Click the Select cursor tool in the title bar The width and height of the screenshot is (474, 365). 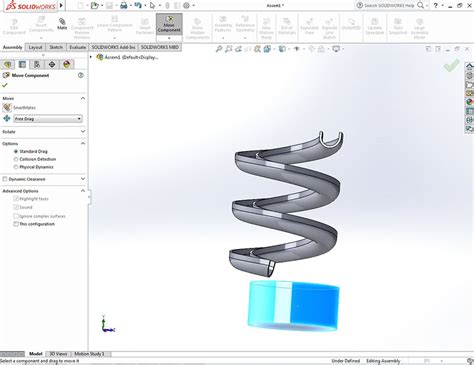click(152, 5)
